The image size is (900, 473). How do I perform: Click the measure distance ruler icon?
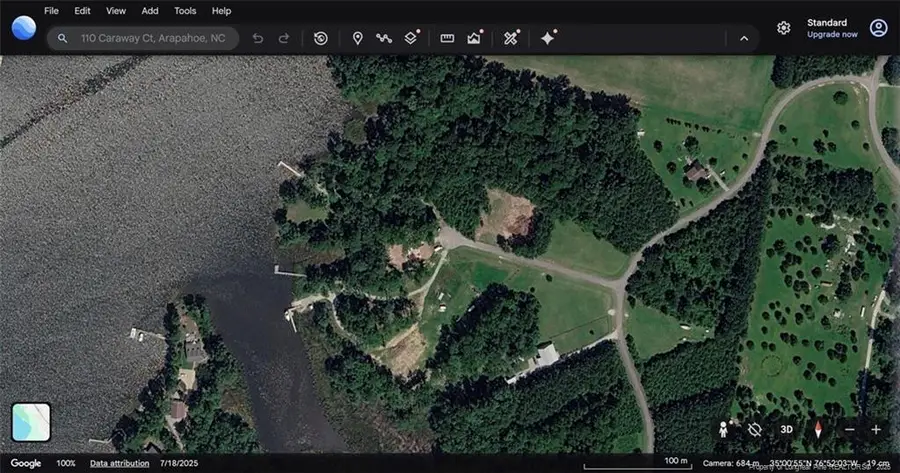(x=447, y=38)
